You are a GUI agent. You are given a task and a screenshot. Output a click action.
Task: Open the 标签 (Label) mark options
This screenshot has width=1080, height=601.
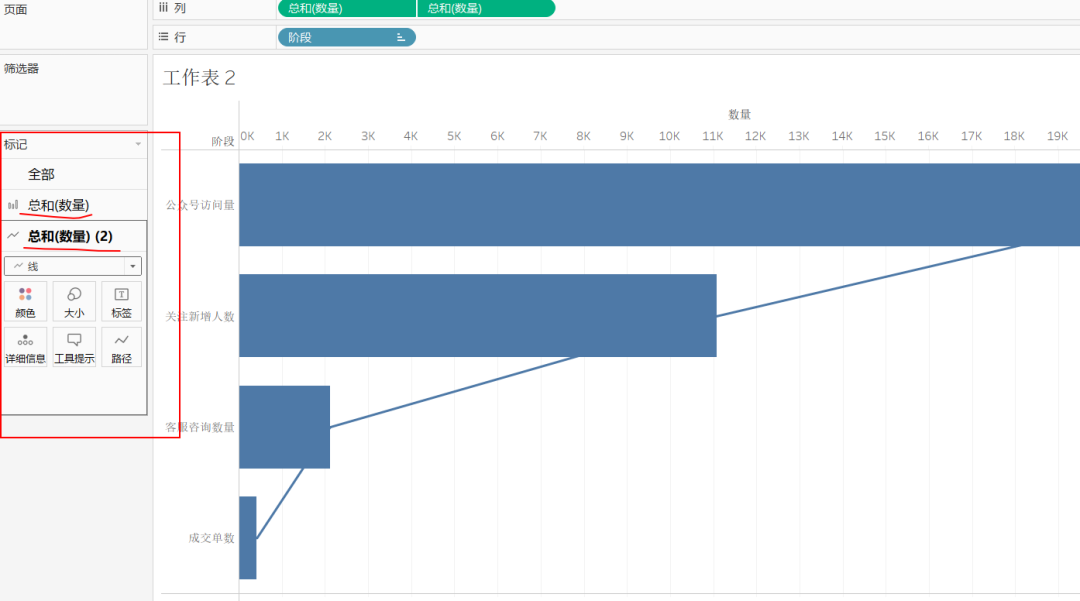(x=121, y=301)
